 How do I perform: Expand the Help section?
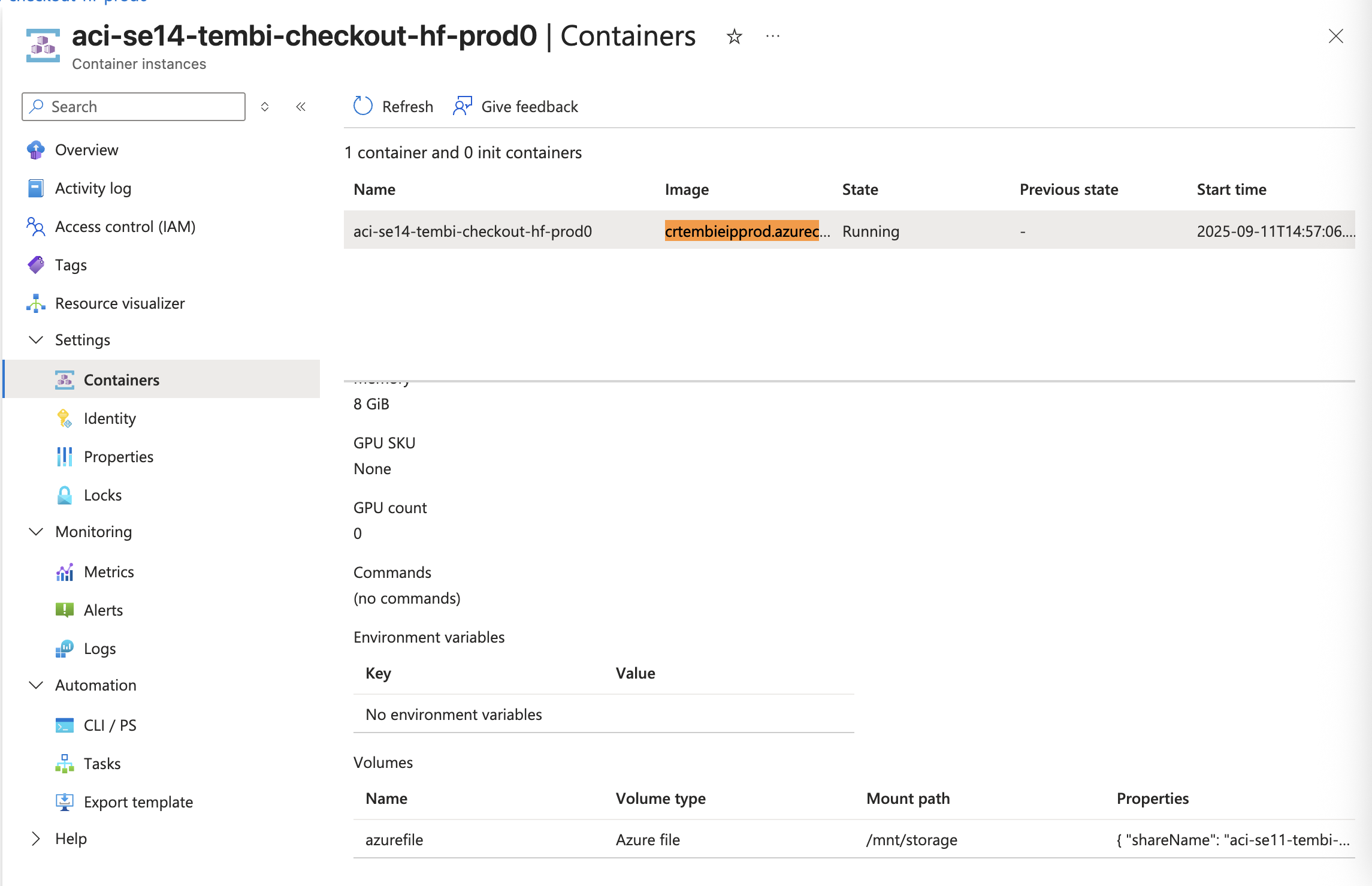[36, 839]
